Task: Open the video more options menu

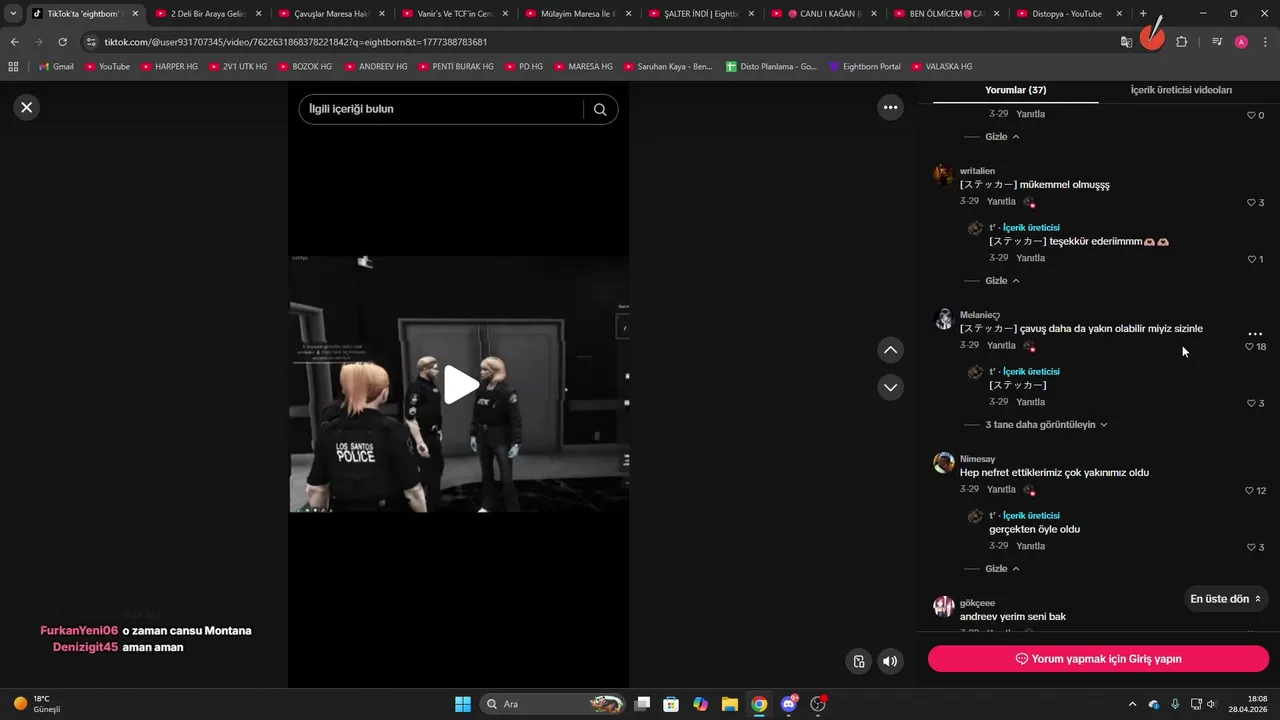Action: pyautogui.click(x=890, y=107)
